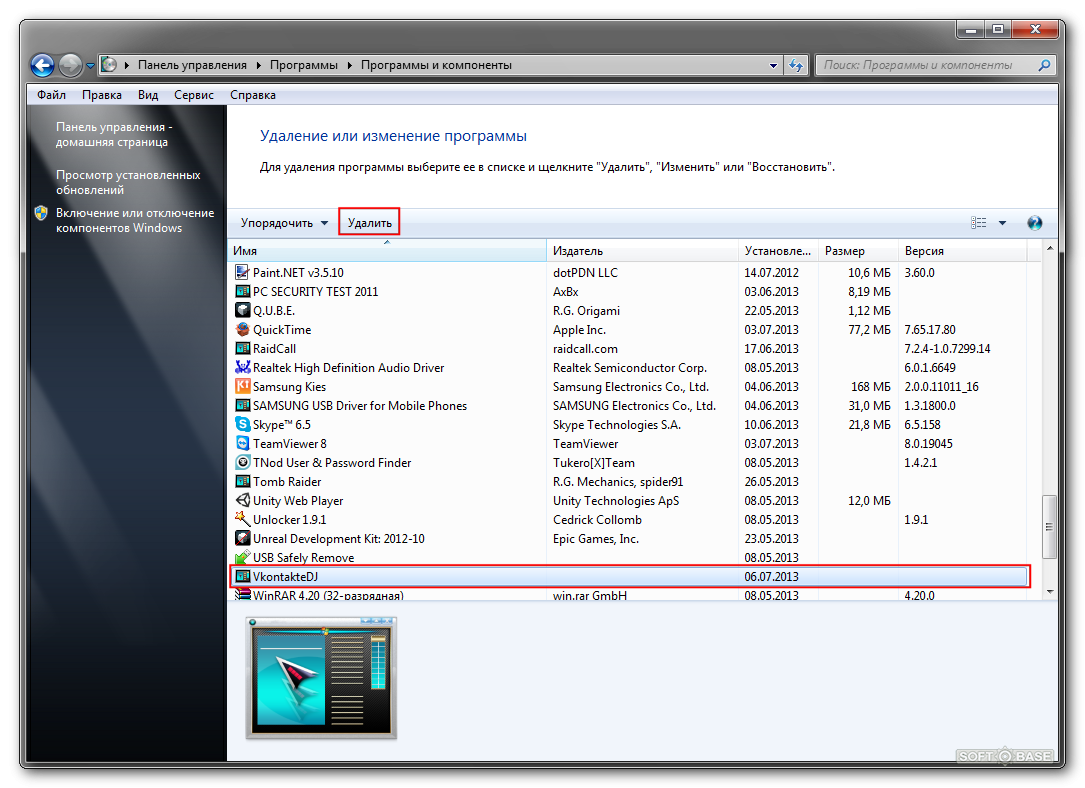Open Включение или отключение компонентов Windows
The width and height of the screenshot is (1085, 788).
click(135, 220)
